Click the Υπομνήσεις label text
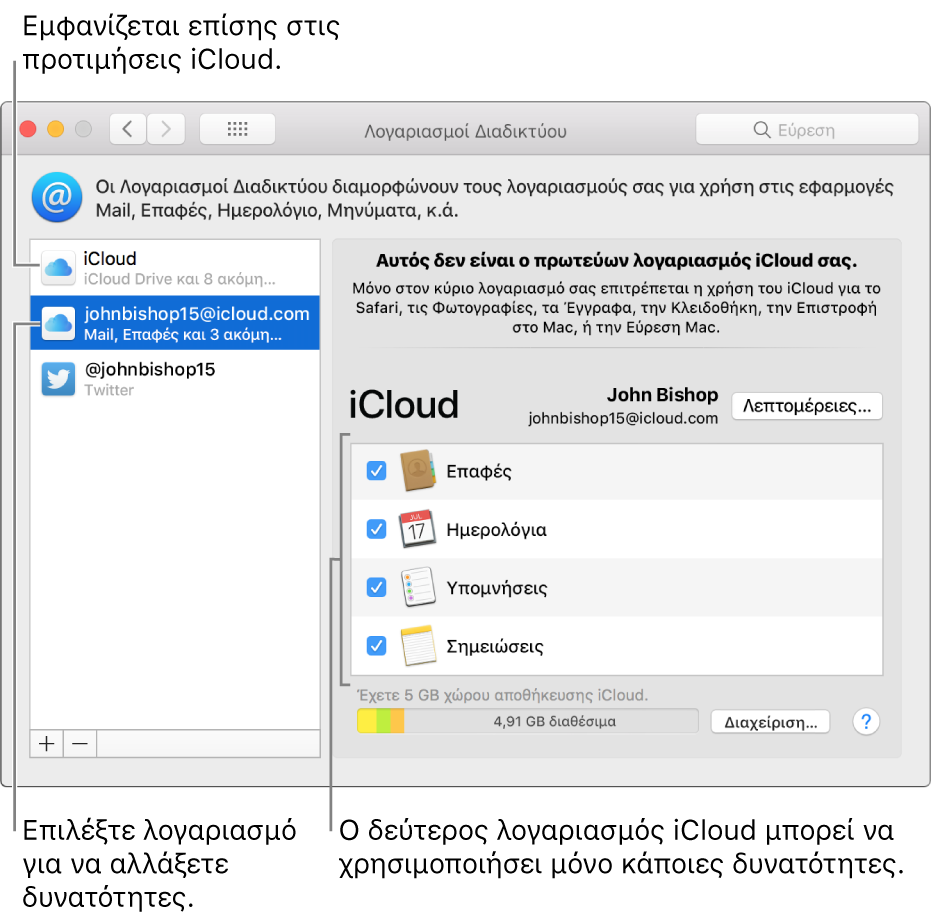Screen dimensions: 931x920 click(497, 588)
